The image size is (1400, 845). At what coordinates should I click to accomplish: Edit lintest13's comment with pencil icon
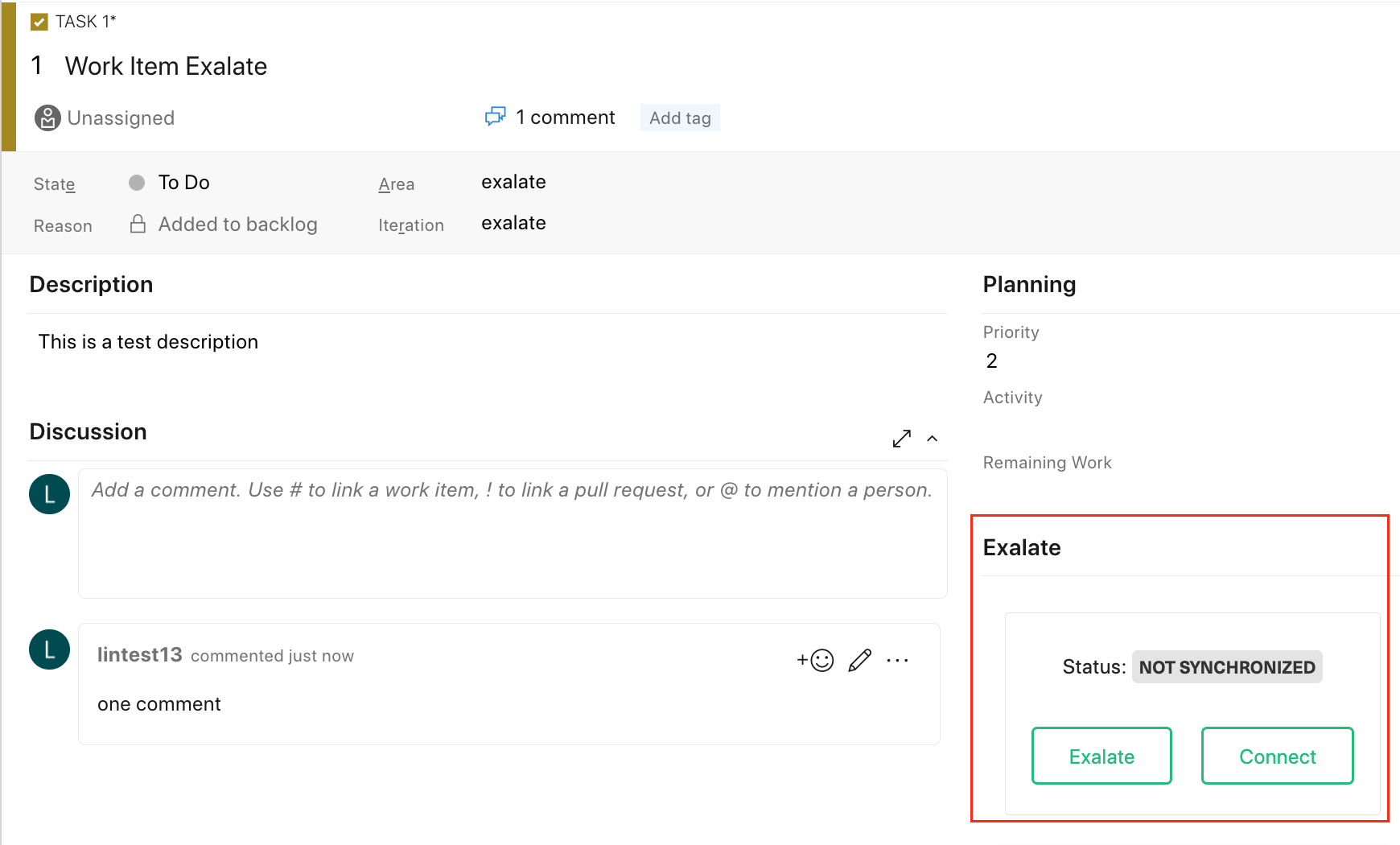coord(859,660)
